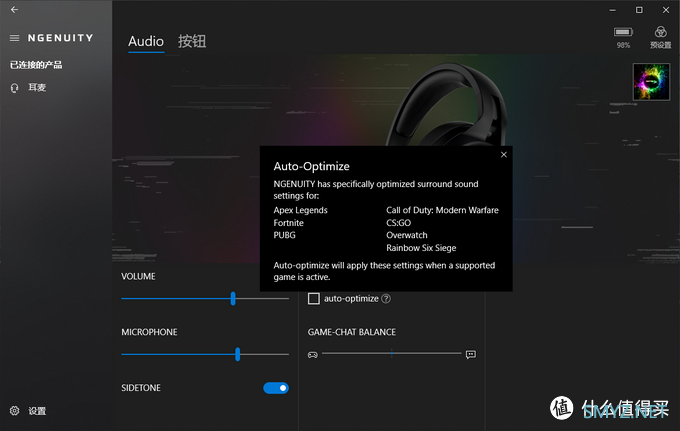Minimize the NGENUITY window
Screen dimensions: 680x431
(x=612, y=10)
